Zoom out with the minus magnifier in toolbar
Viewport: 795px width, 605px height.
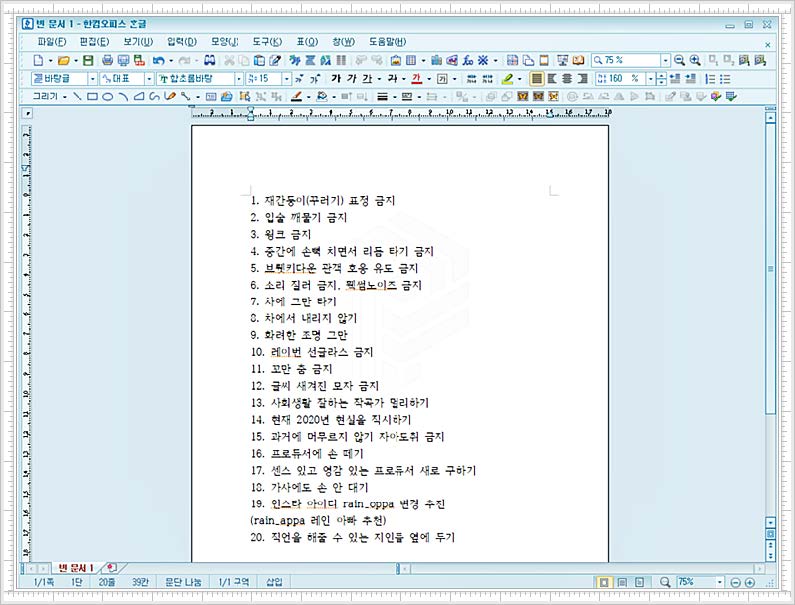click(x=679, y=60)
